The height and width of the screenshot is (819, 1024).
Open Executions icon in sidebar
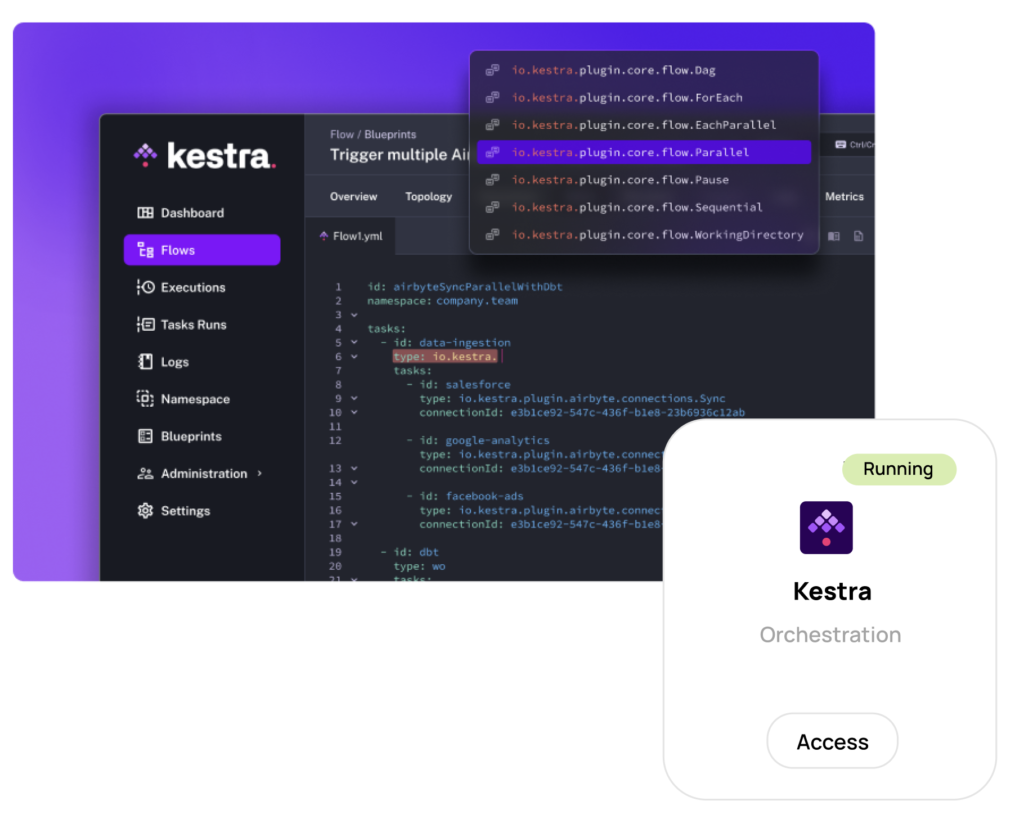click(x=146, y=287)
